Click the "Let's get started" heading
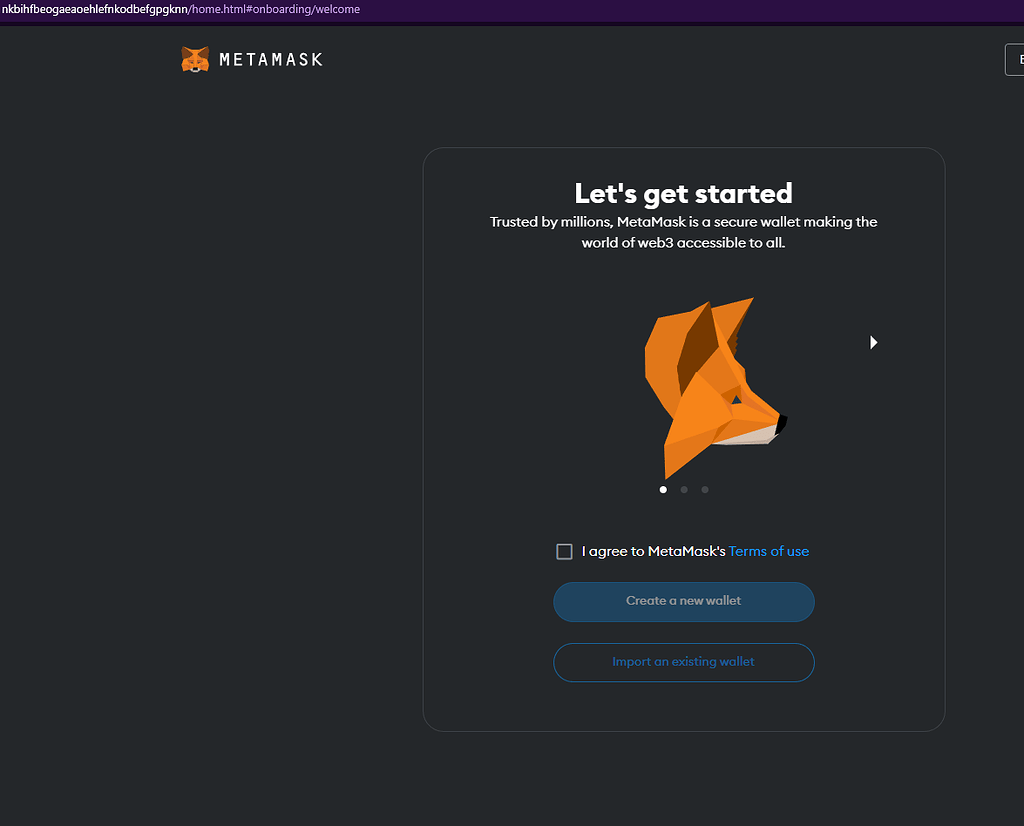 [683, 193]
